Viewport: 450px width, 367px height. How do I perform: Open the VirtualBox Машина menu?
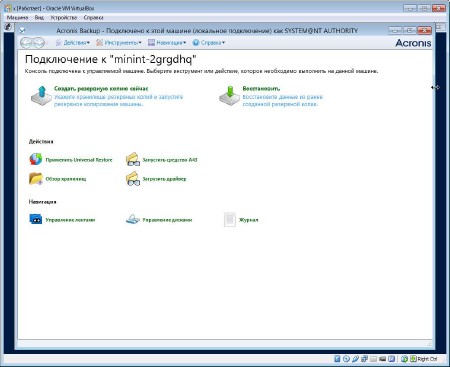point(17,18)
